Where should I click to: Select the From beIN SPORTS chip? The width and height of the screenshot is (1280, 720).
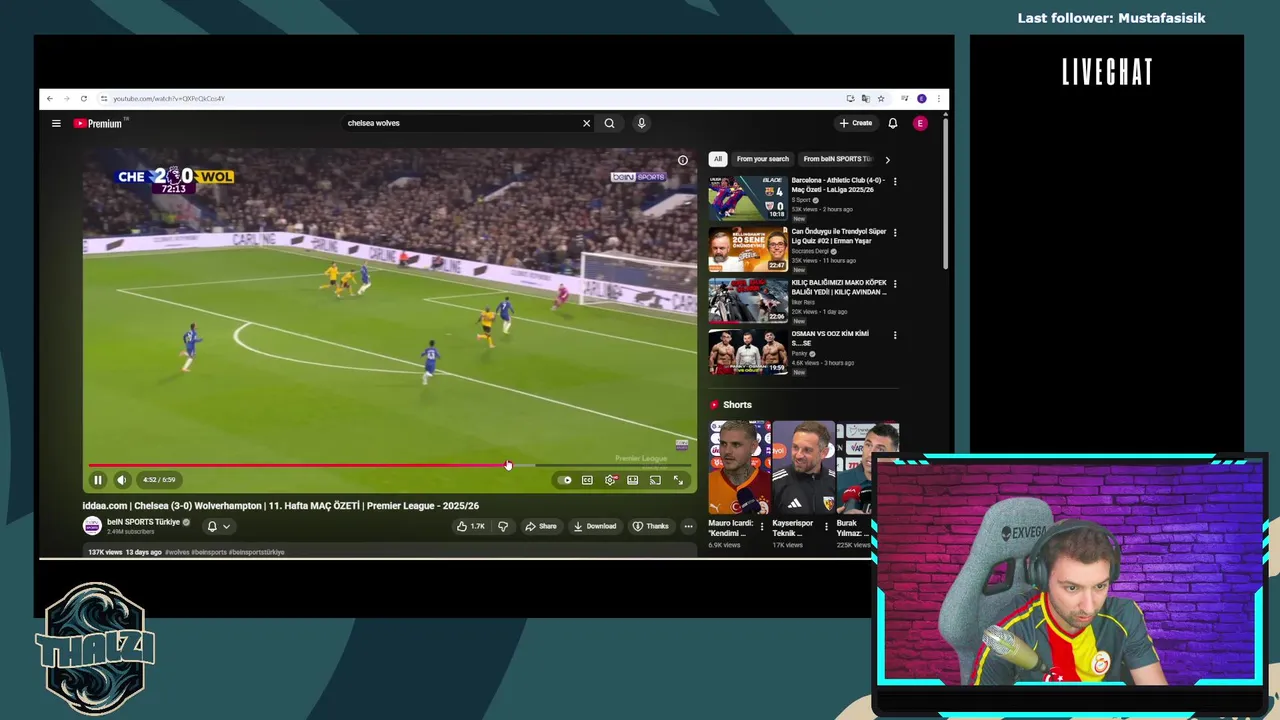click(838, 159)
